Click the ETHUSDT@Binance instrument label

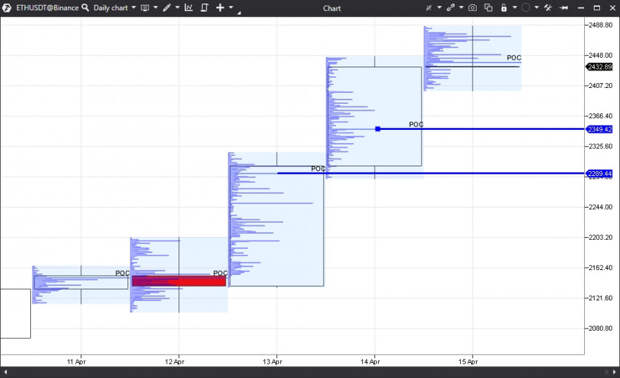(x=47, y=8)
